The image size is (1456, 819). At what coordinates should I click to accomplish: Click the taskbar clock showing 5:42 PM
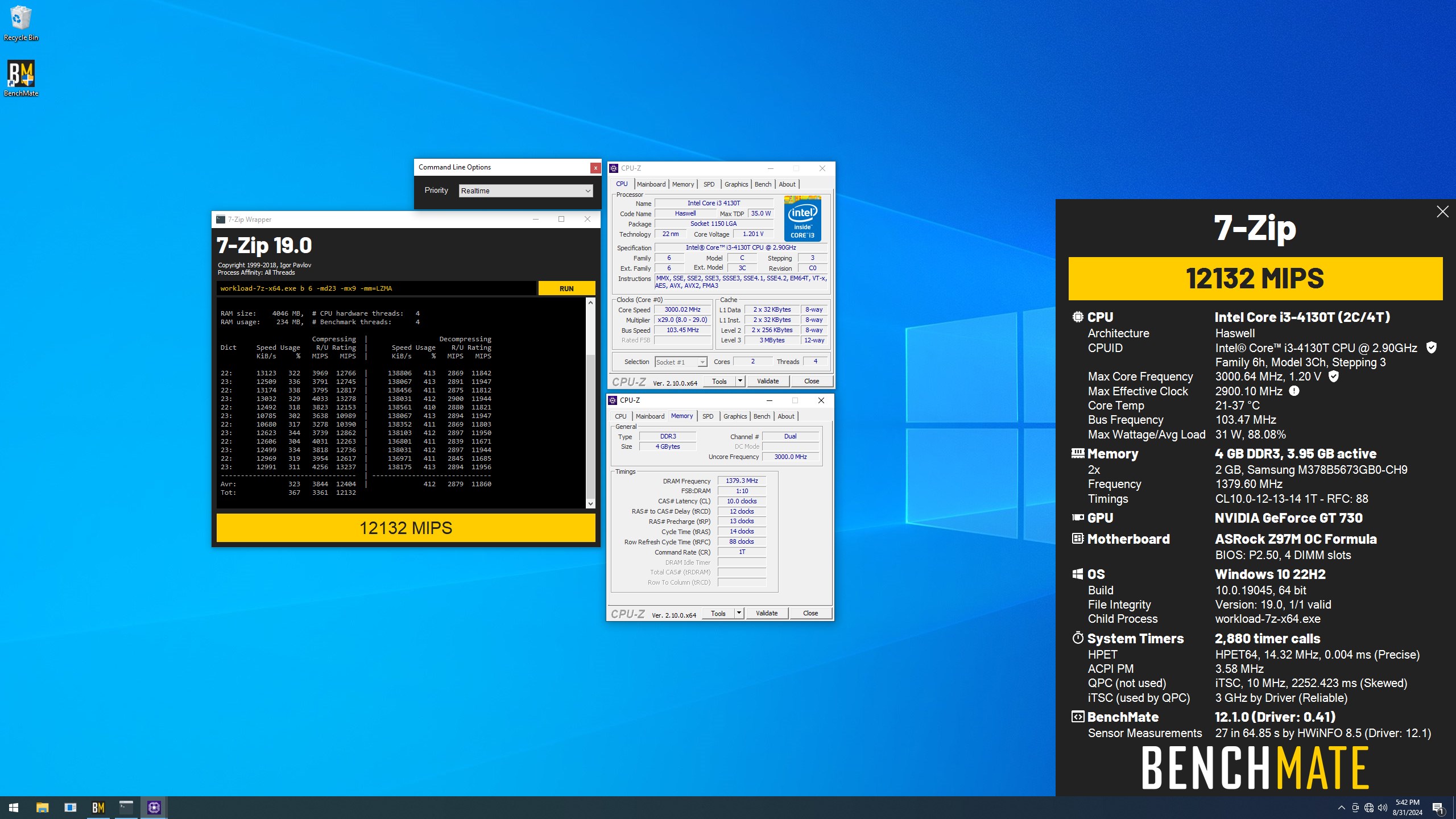tap(1407, 808)
